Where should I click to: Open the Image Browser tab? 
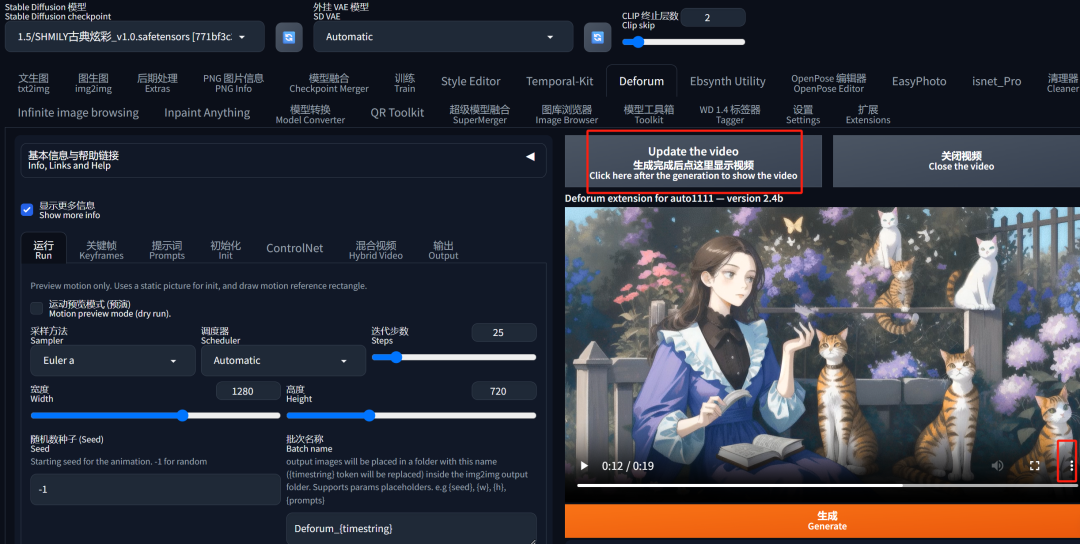click(x=566, y=114)
